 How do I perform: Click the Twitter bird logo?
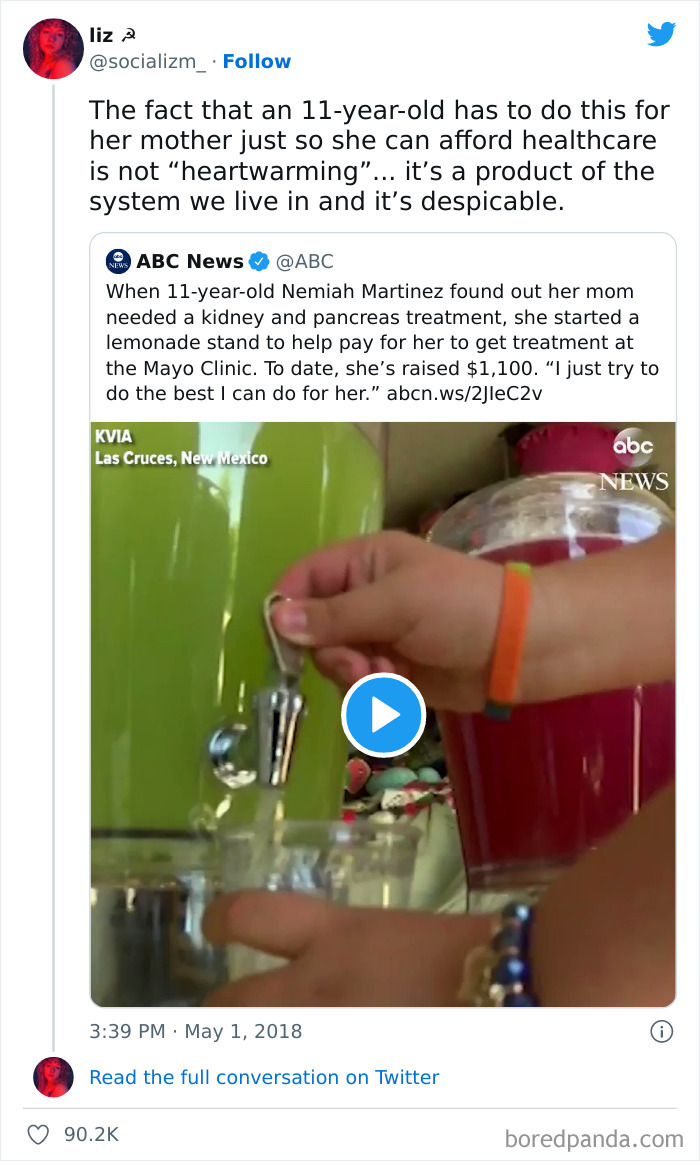[x=661, y=35]
